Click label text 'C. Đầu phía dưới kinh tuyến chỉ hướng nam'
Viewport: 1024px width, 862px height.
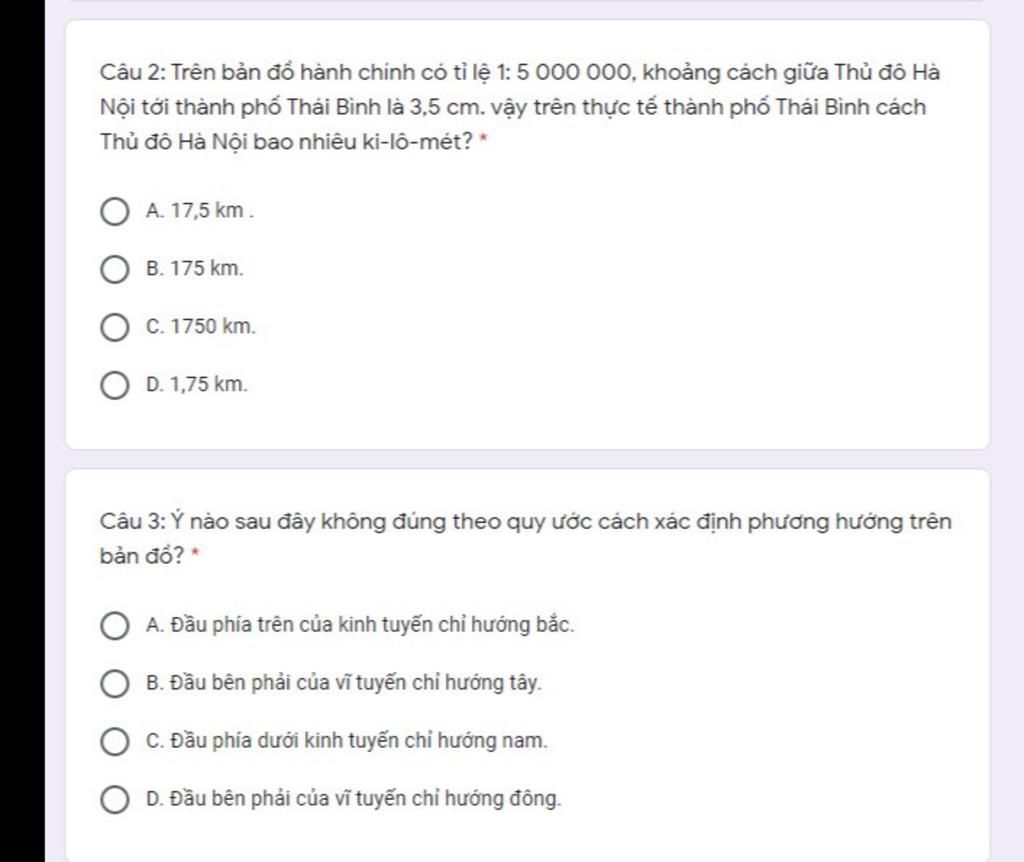click(x=347, y=741)
